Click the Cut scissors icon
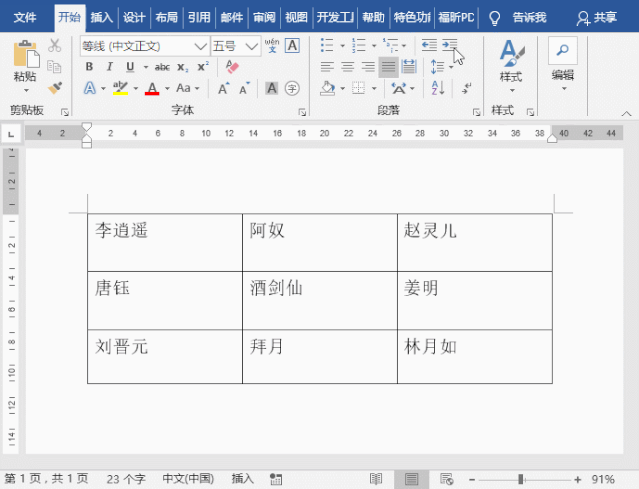 pyautogui.click(x=54, y=46)
